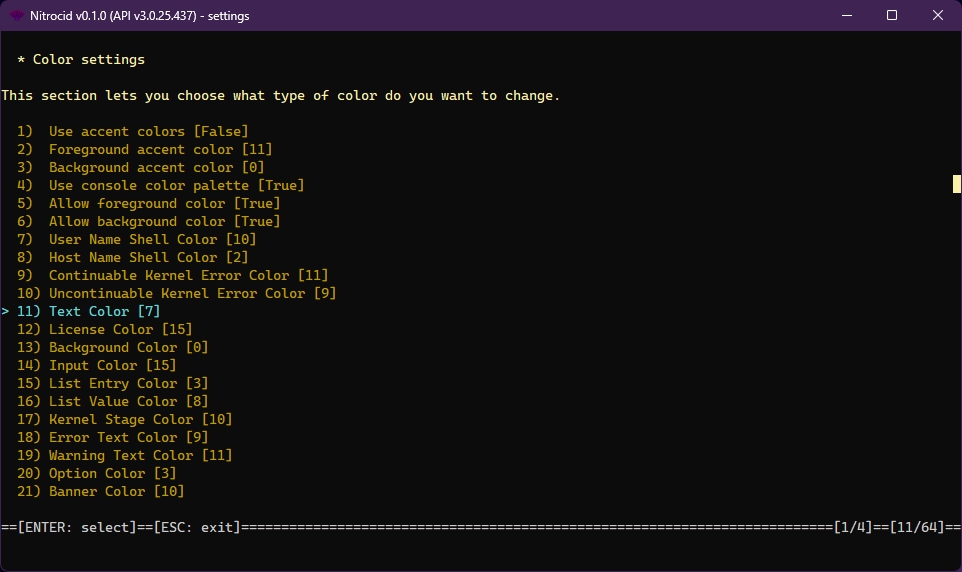962x572 pixels.
Task: Select the Banner Color option
Action: [116, 491]
